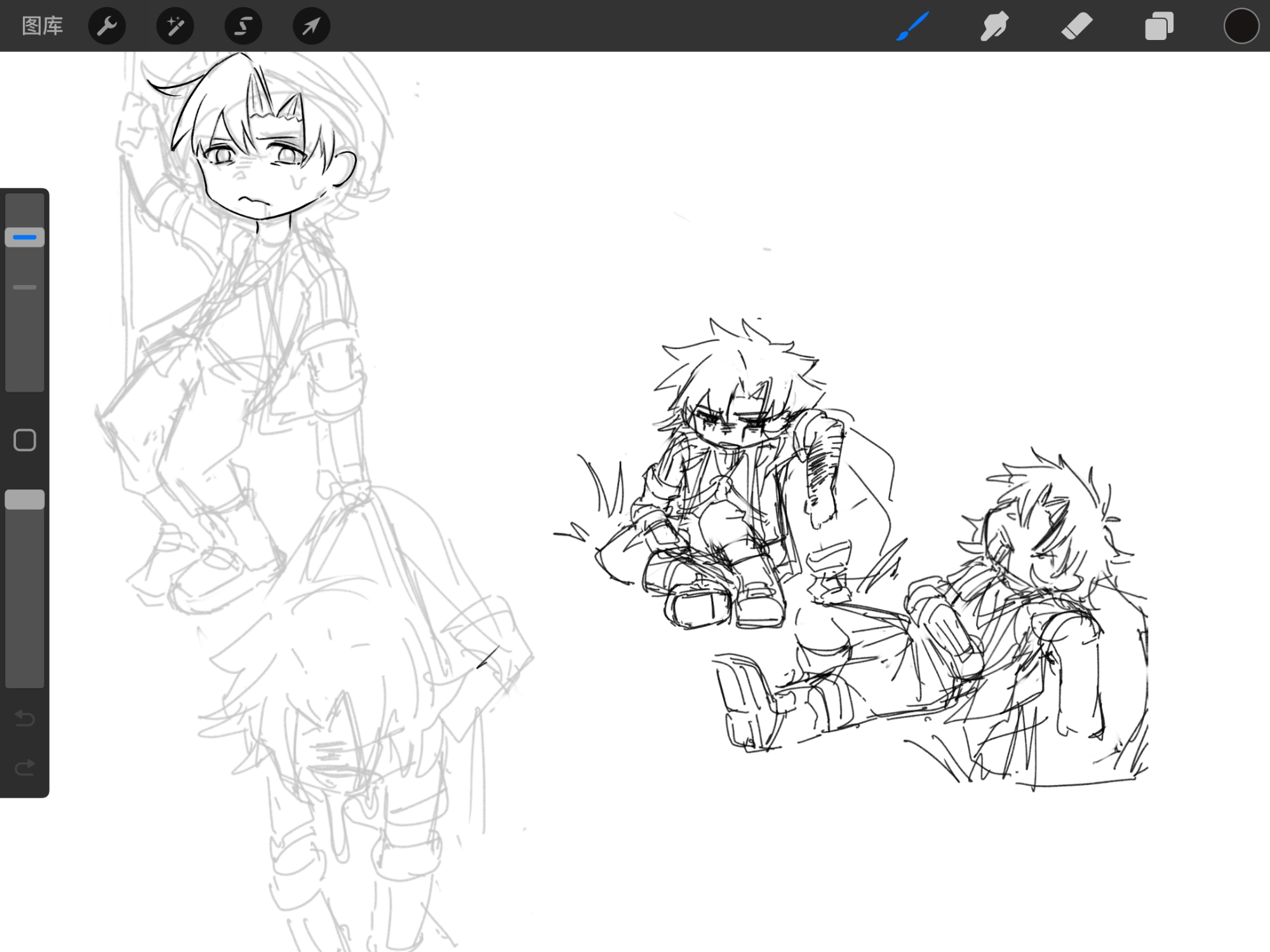Open the active color swatch picker

(x=1241, y=26)
